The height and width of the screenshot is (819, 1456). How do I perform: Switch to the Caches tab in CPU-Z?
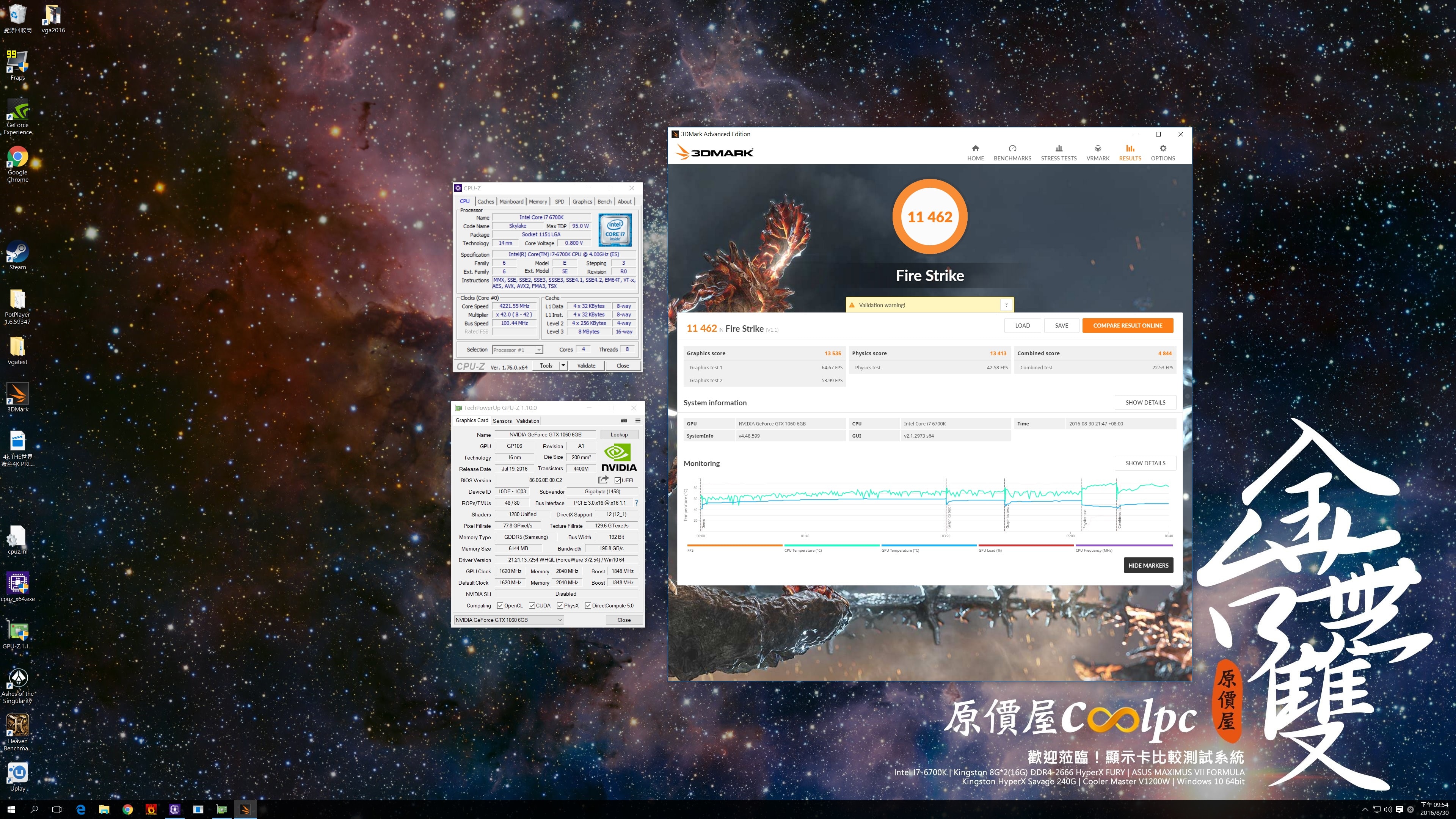tap(485, 202)
